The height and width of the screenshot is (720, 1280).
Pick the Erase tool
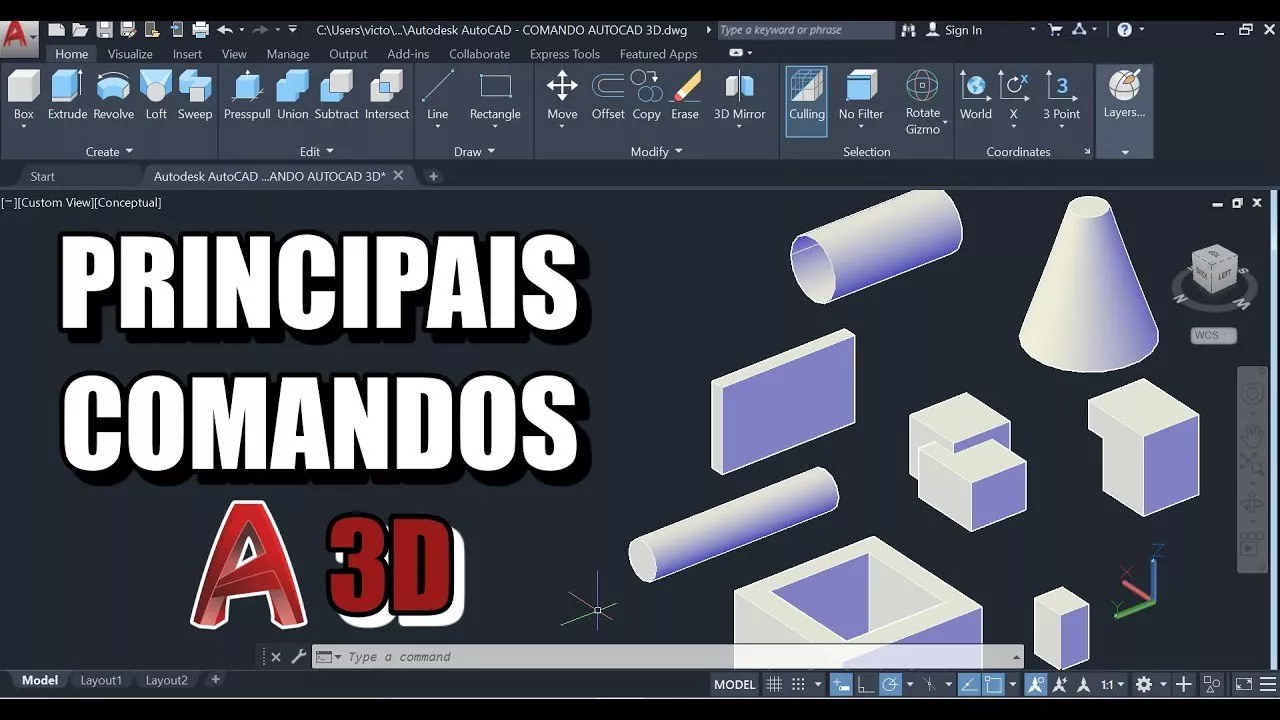point(685,96)
